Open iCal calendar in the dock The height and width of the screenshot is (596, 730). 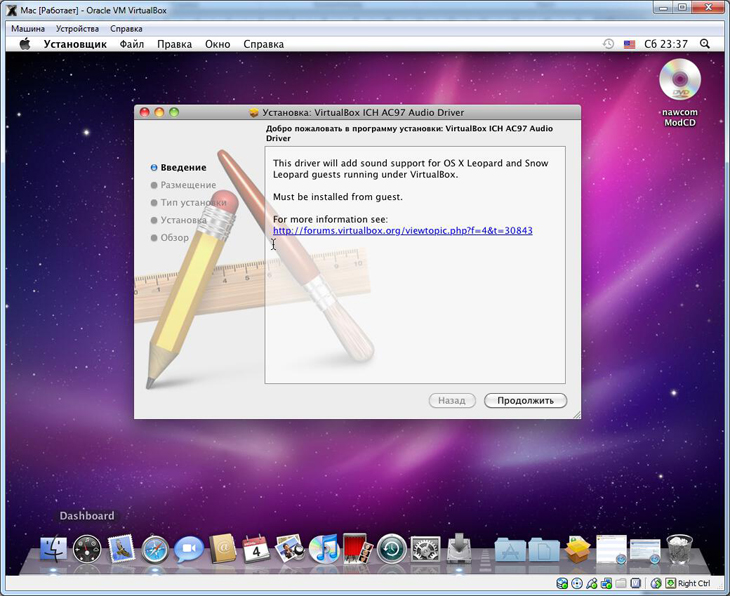point(256,549)
